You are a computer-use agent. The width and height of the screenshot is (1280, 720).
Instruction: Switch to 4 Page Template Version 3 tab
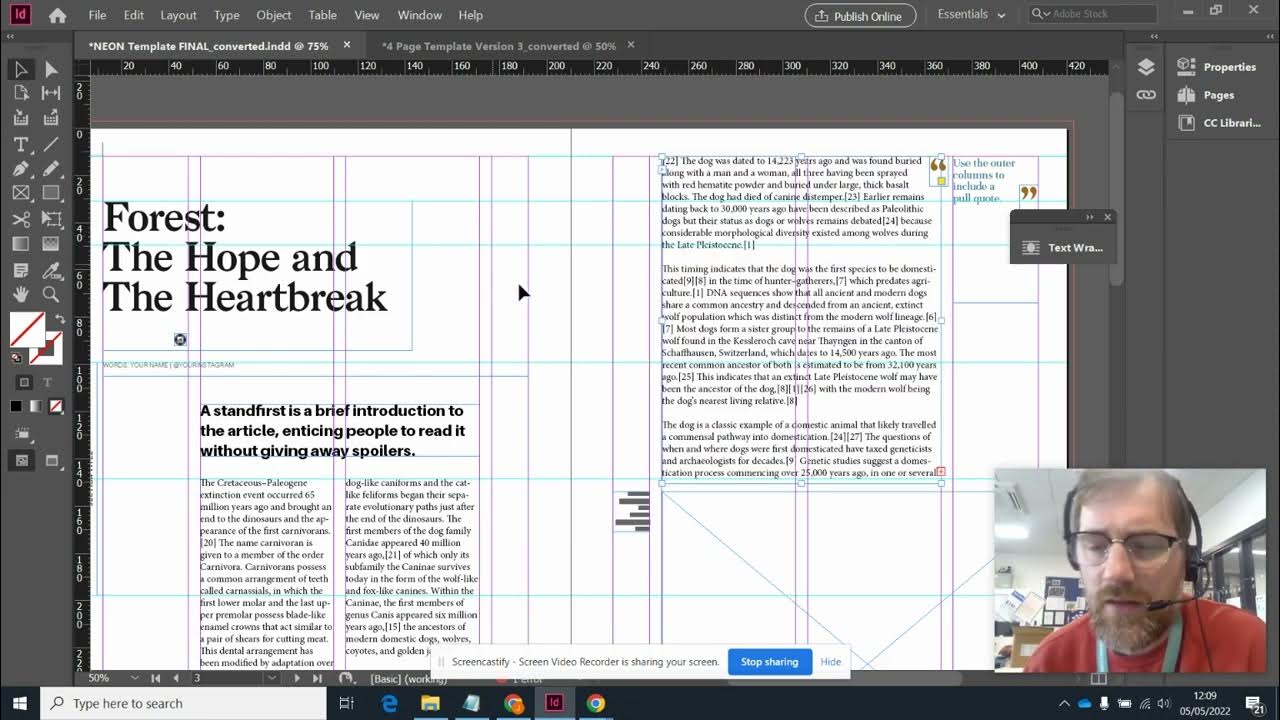pos(498,46)
